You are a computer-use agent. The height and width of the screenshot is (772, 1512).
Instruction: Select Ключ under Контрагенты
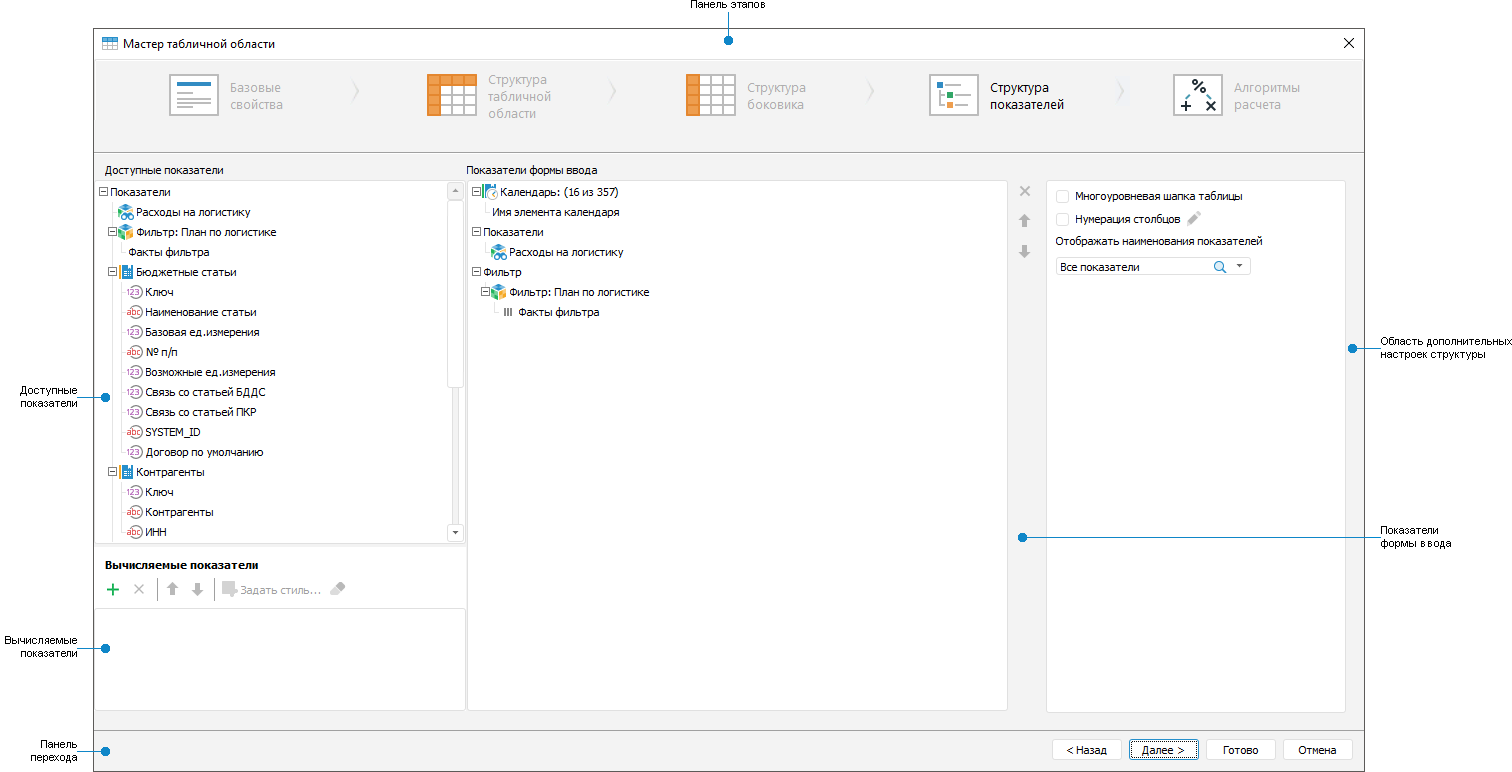[159, 492]
